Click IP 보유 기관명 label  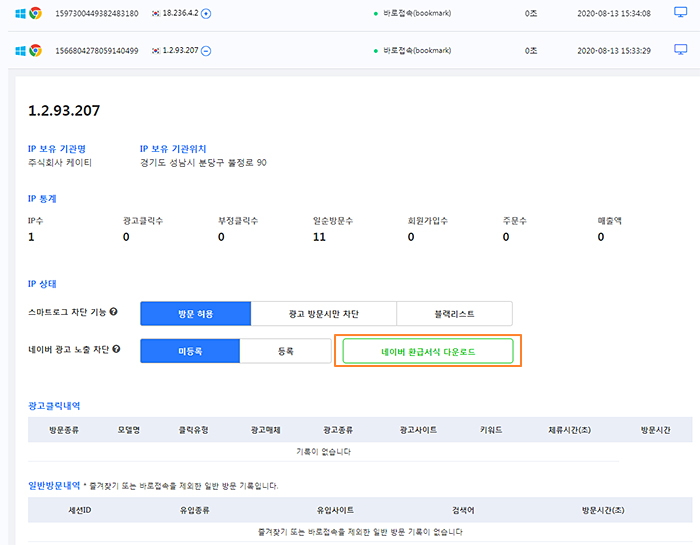click(57, 149)
